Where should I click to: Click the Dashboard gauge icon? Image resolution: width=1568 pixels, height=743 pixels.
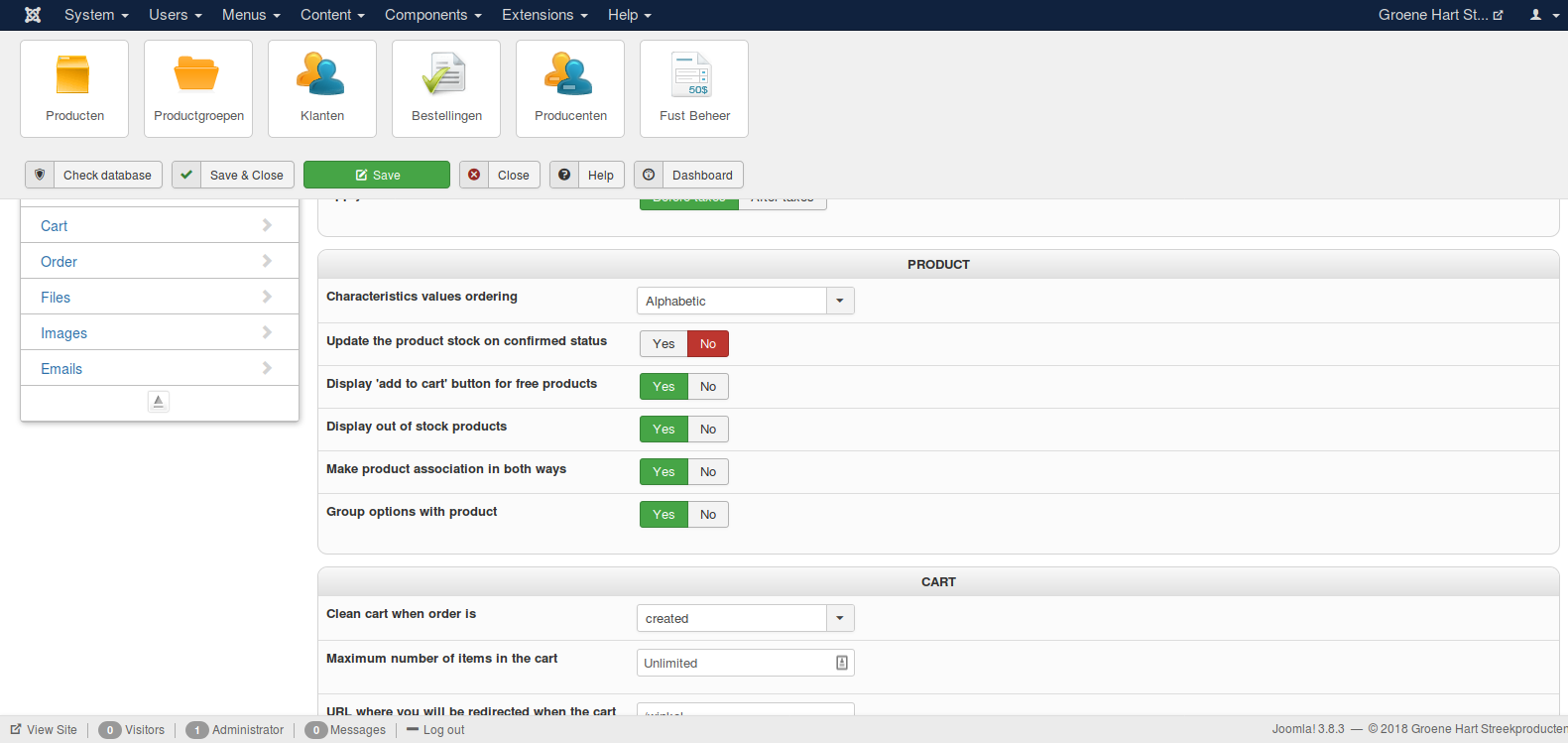point(649,175)
